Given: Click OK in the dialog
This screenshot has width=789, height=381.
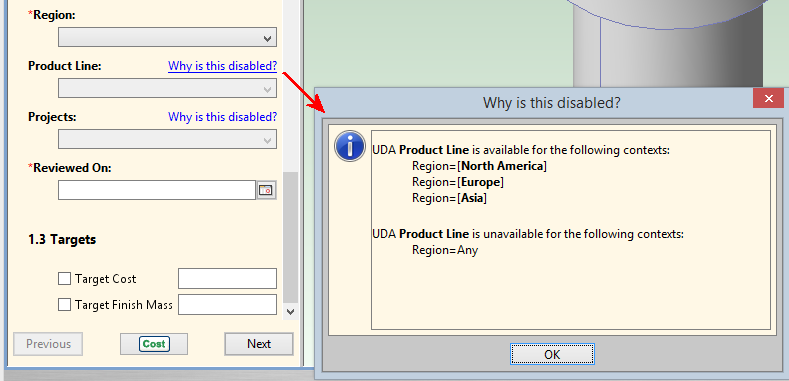Looking at the screenshot, I should coord(552,354).
